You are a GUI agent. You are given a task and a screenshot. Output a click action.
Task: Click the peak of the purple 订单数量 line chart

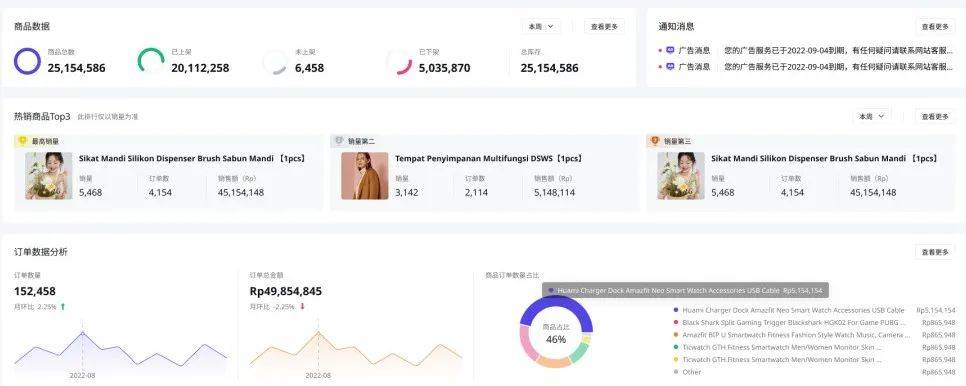click(83, 332)
